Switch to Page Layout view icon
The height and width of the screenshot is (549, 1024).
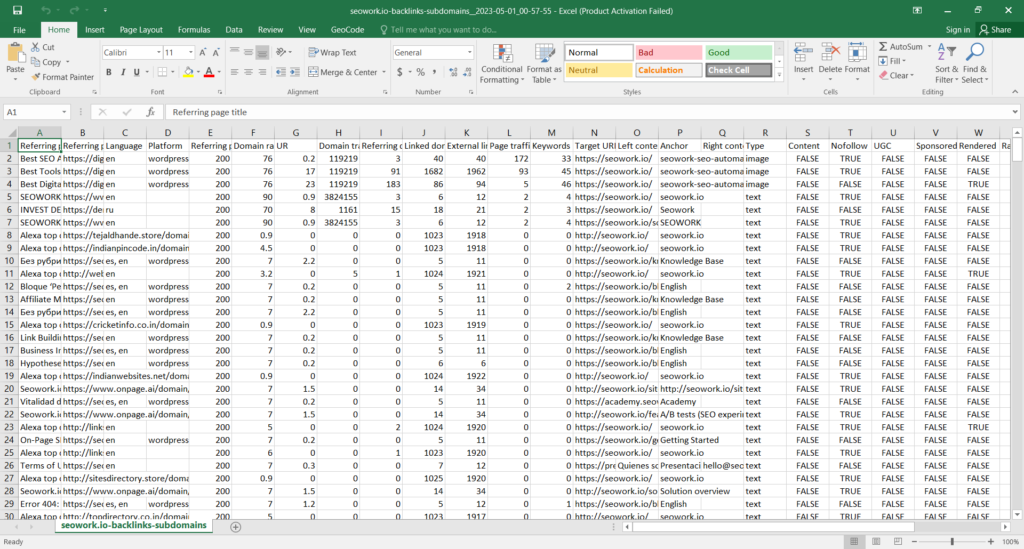pyautogui.click(x=876, y=542)
